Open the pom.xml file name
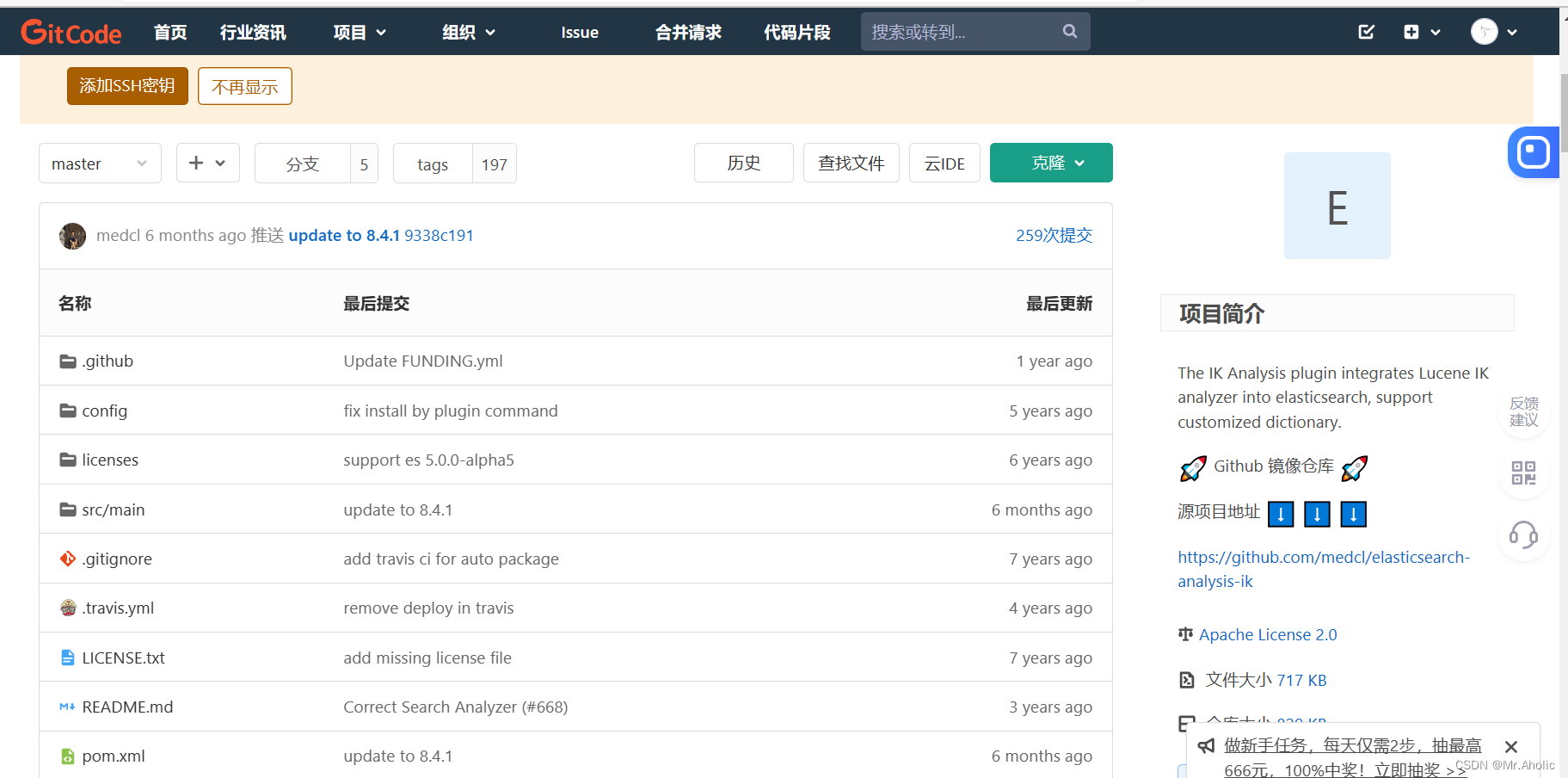The height and width of the screenshot is (778, 1568). 114,756
